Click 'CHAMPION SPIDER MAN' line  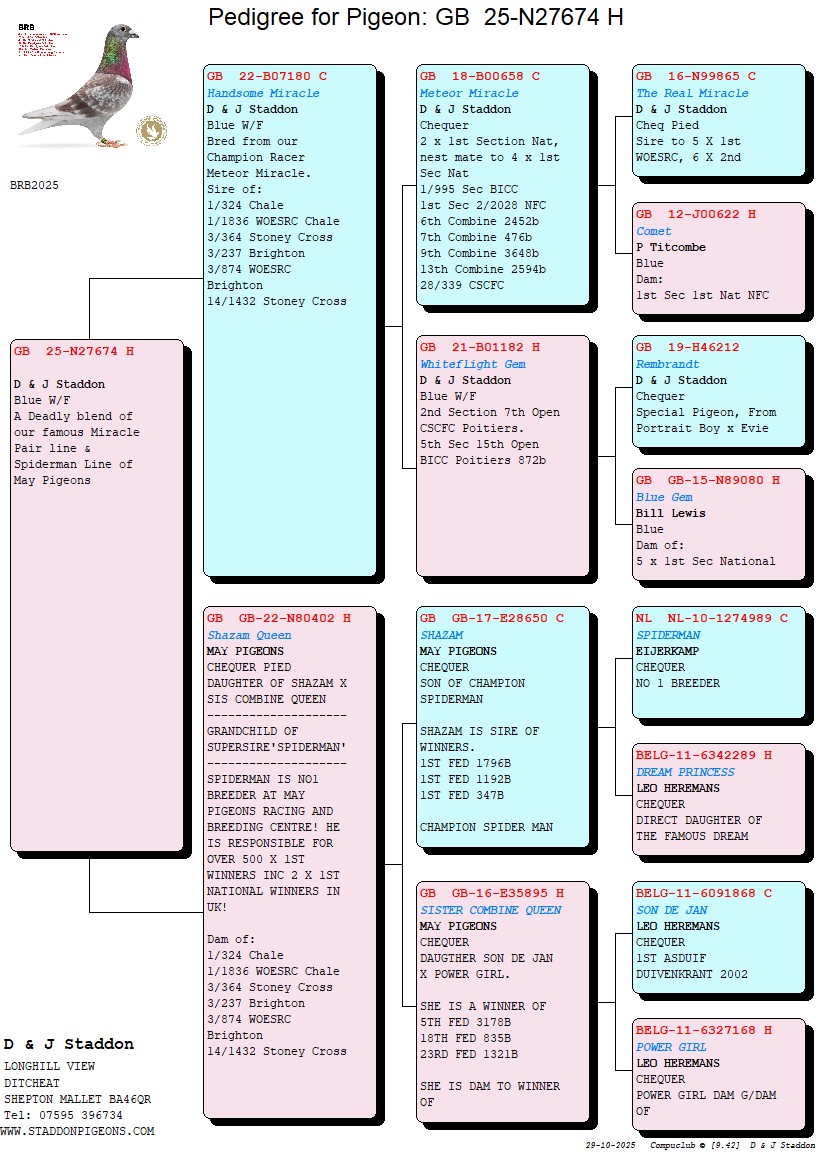[486, 827]
